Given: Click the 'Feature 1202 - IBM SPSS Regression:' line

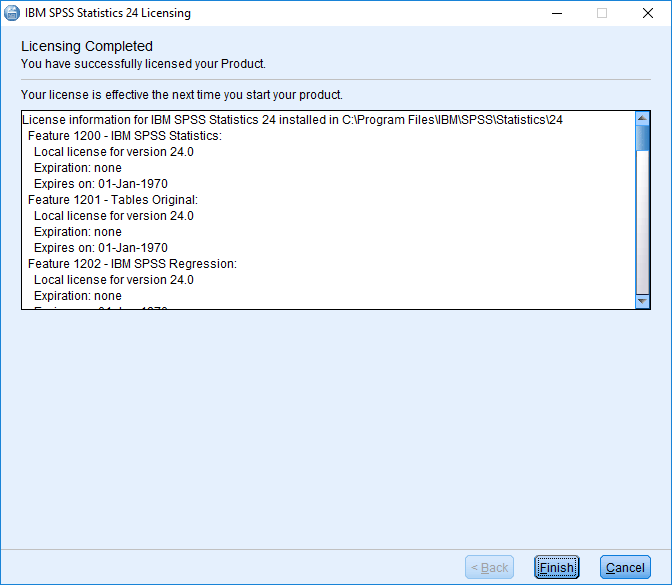Looking at the screenshot, I should [132, 264].
